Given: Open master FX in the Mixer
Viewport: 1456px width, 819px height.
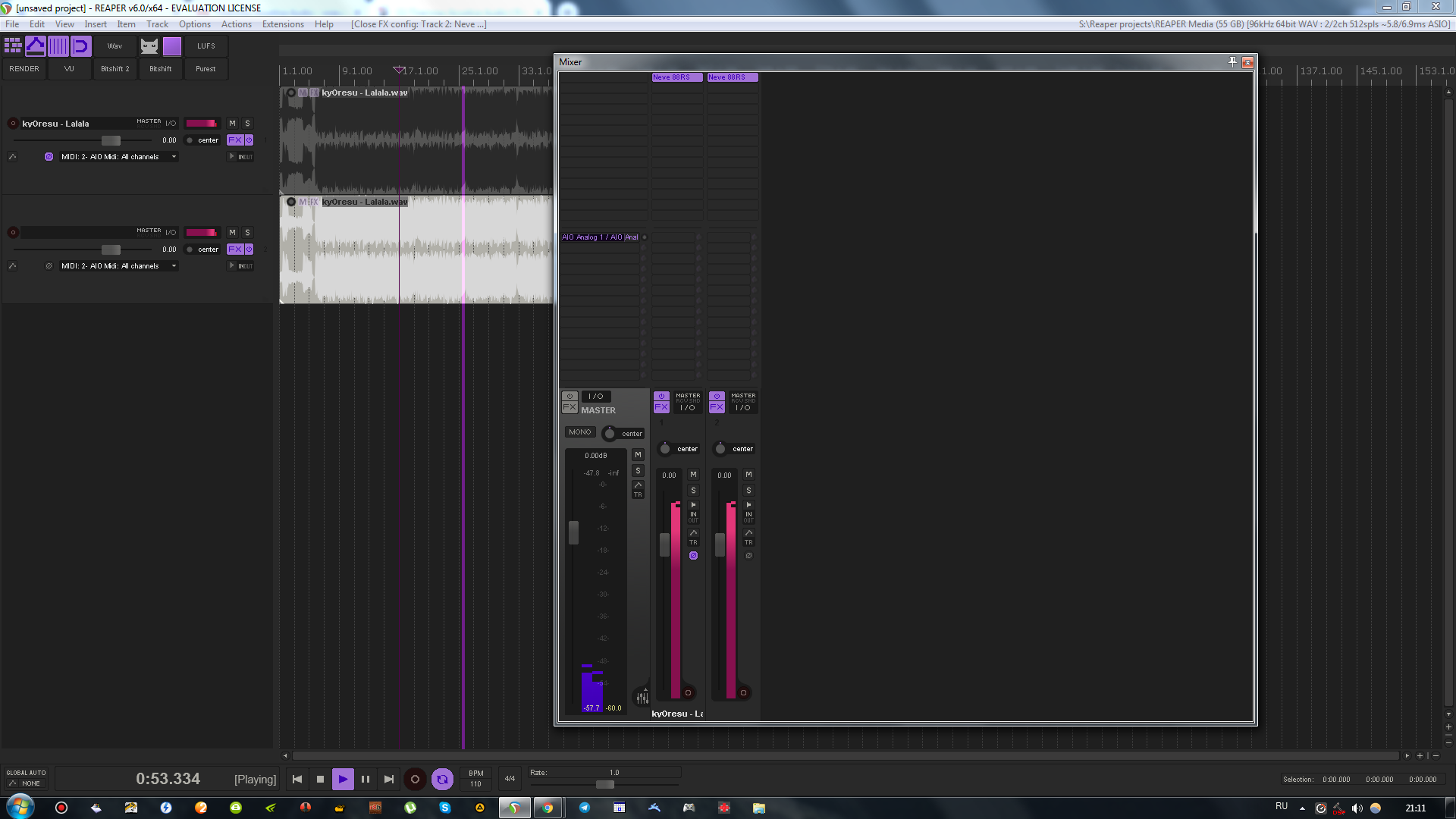Looking at the screenshot, I should 570,407.
